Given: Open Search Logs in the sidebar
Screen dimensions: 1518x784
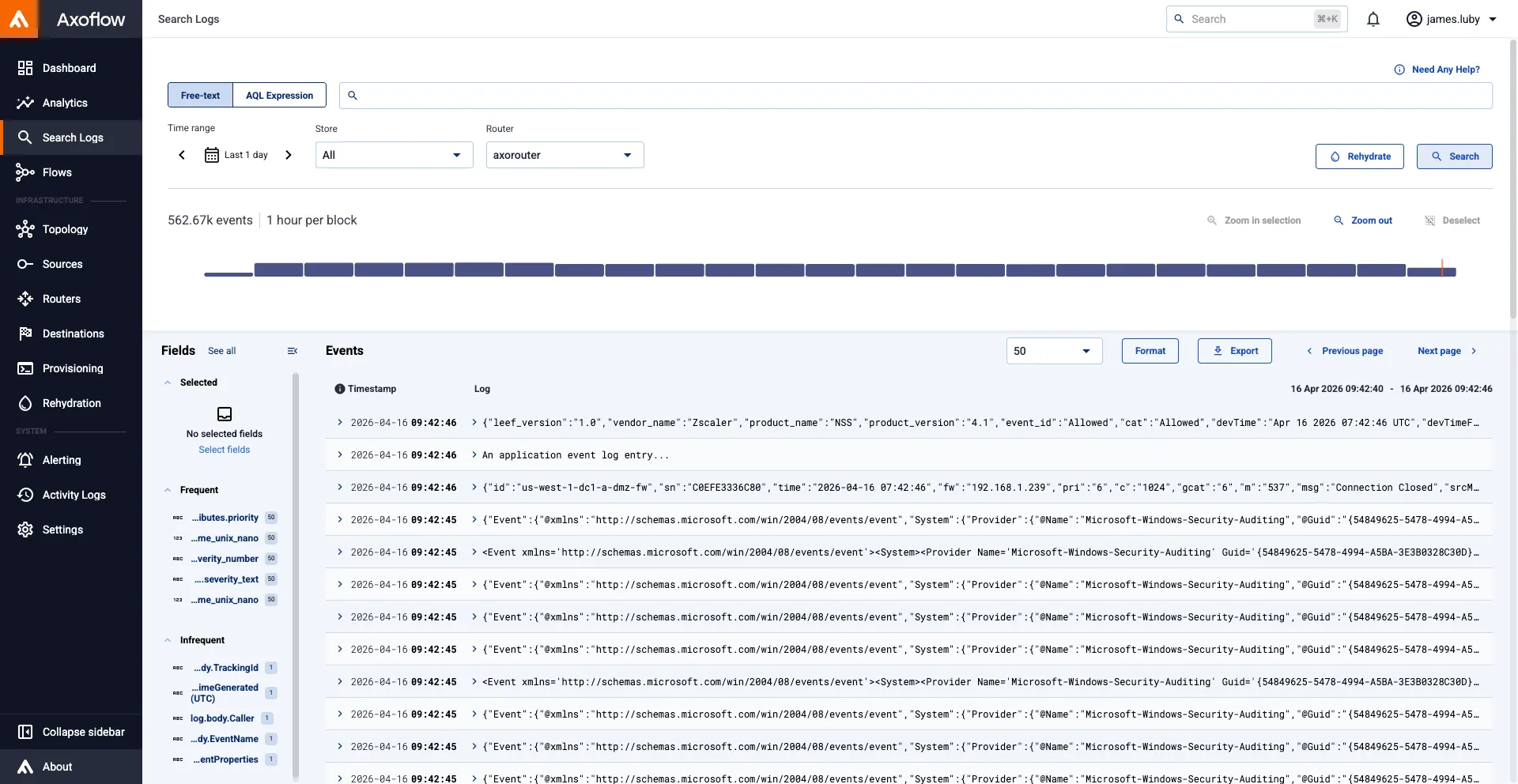Looking at the screenshot, I should click(x=71, y=138).
